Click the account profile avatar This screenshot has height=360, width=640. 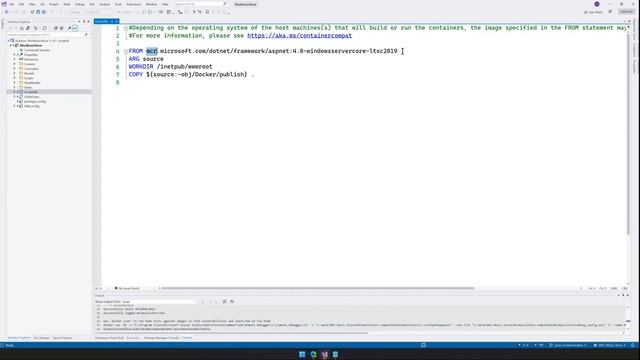[x=597, y=4]
